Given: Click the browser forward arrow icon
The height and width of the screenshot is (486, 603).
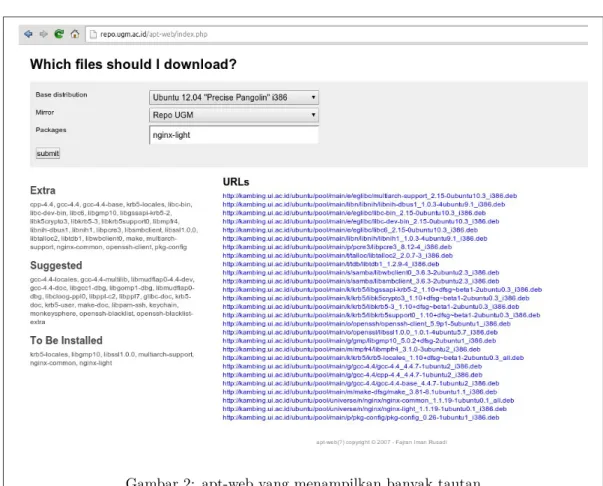Looking at the screenshot, I should (x=43, y=34).
